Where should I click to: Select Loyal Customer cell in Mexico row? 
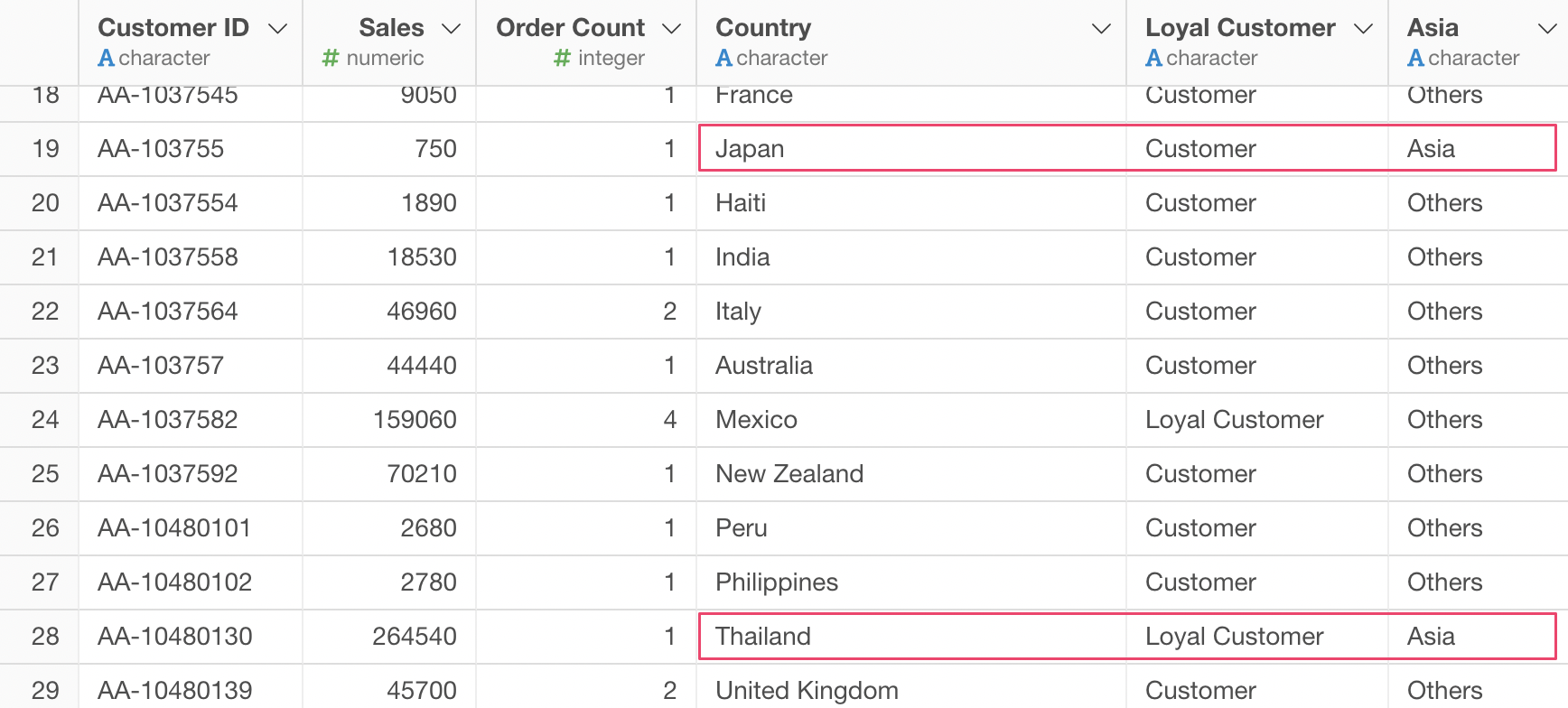pyautogui.click(x=1234, y=420)
